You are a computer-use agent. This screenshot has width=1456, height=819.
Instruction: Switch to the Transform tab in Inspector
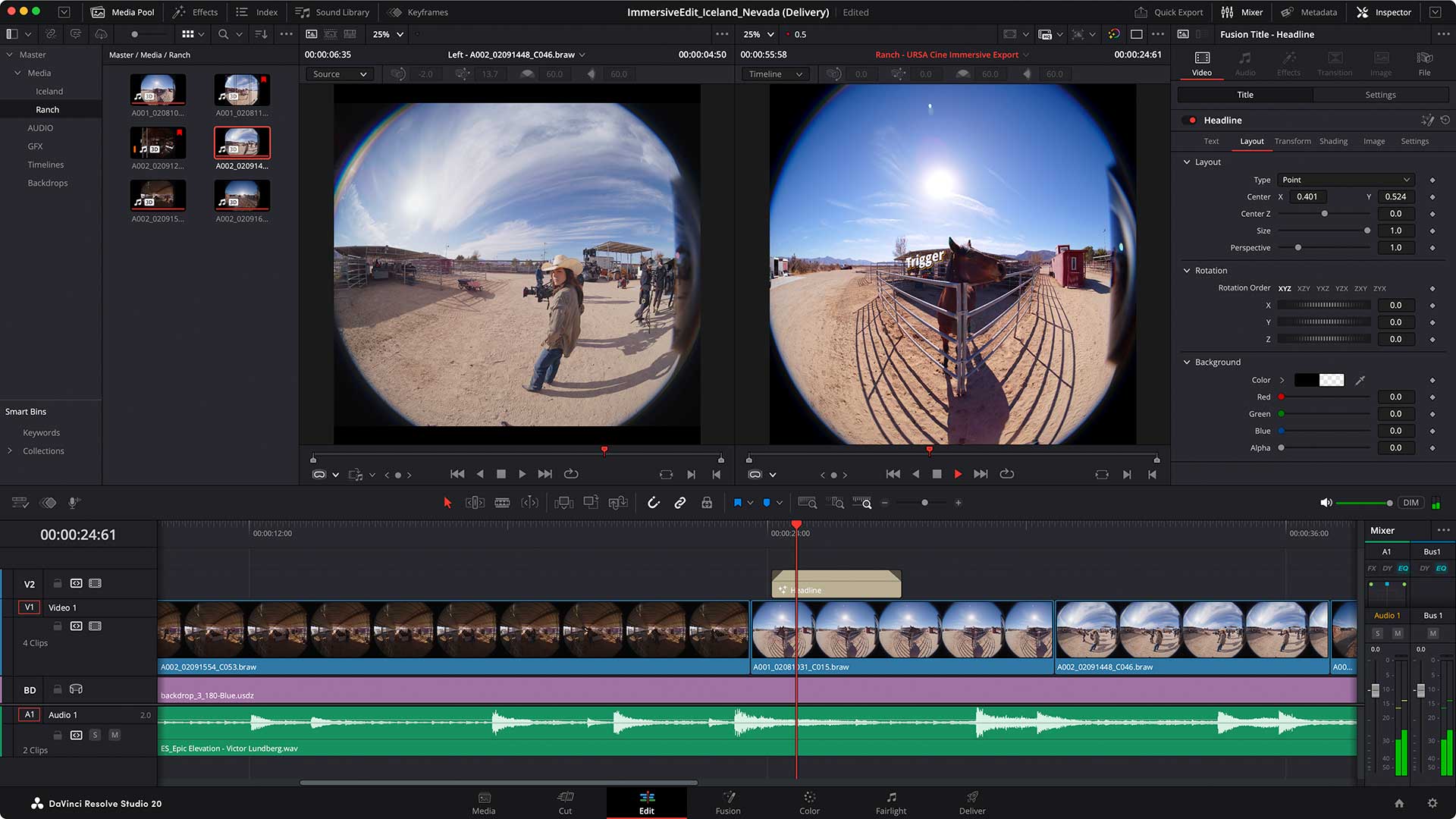pos(1292,141)
